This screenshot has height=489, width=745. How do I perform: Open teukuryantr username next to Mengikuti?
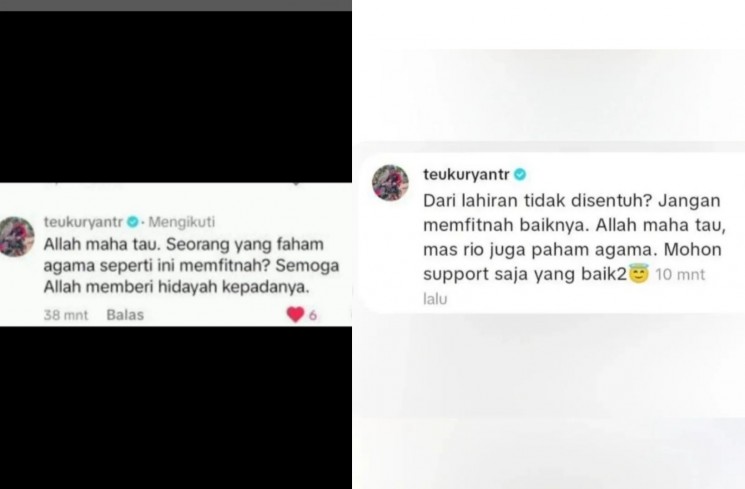[x=84, y=221]
